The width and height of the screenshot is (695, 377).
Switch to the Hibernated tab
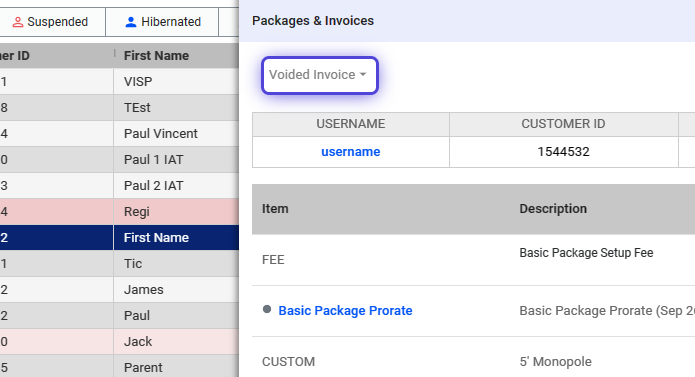click(x=162, y=22)
